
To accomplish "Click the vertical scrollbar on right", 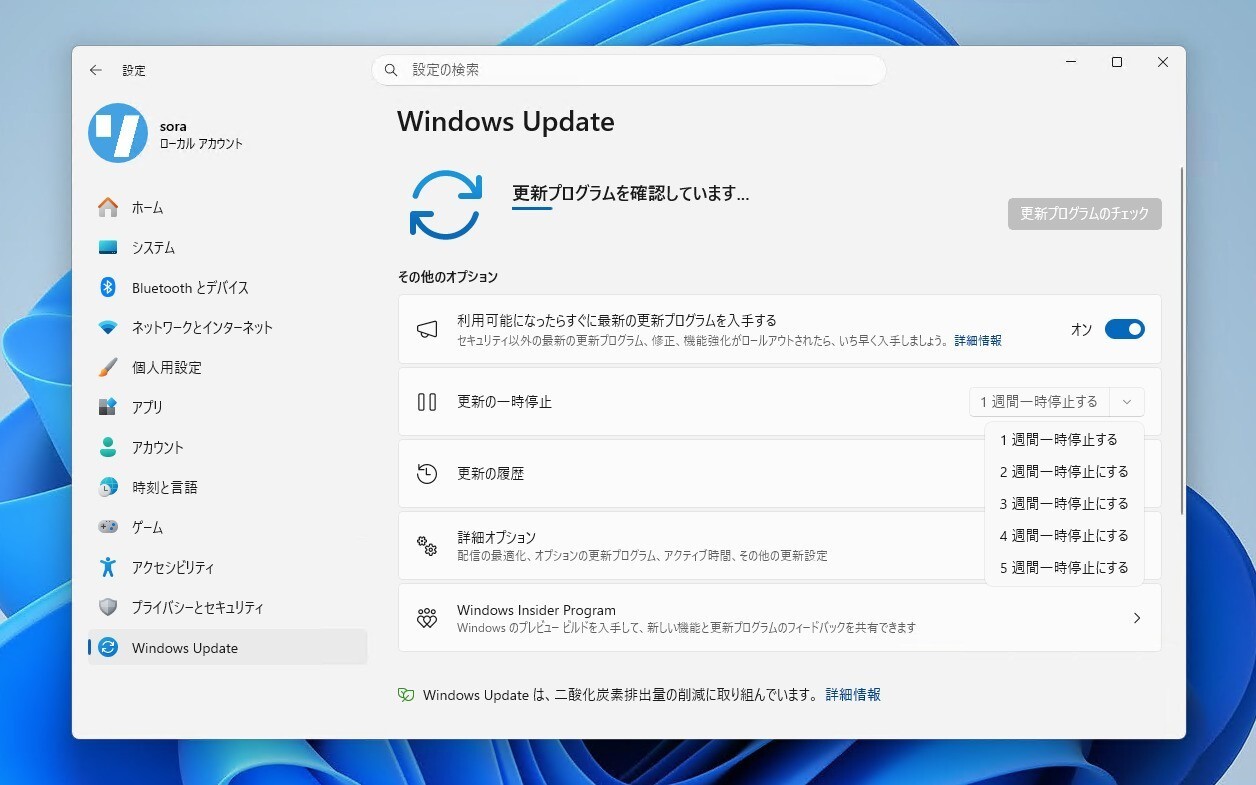I will click(x=1182, y=340).
